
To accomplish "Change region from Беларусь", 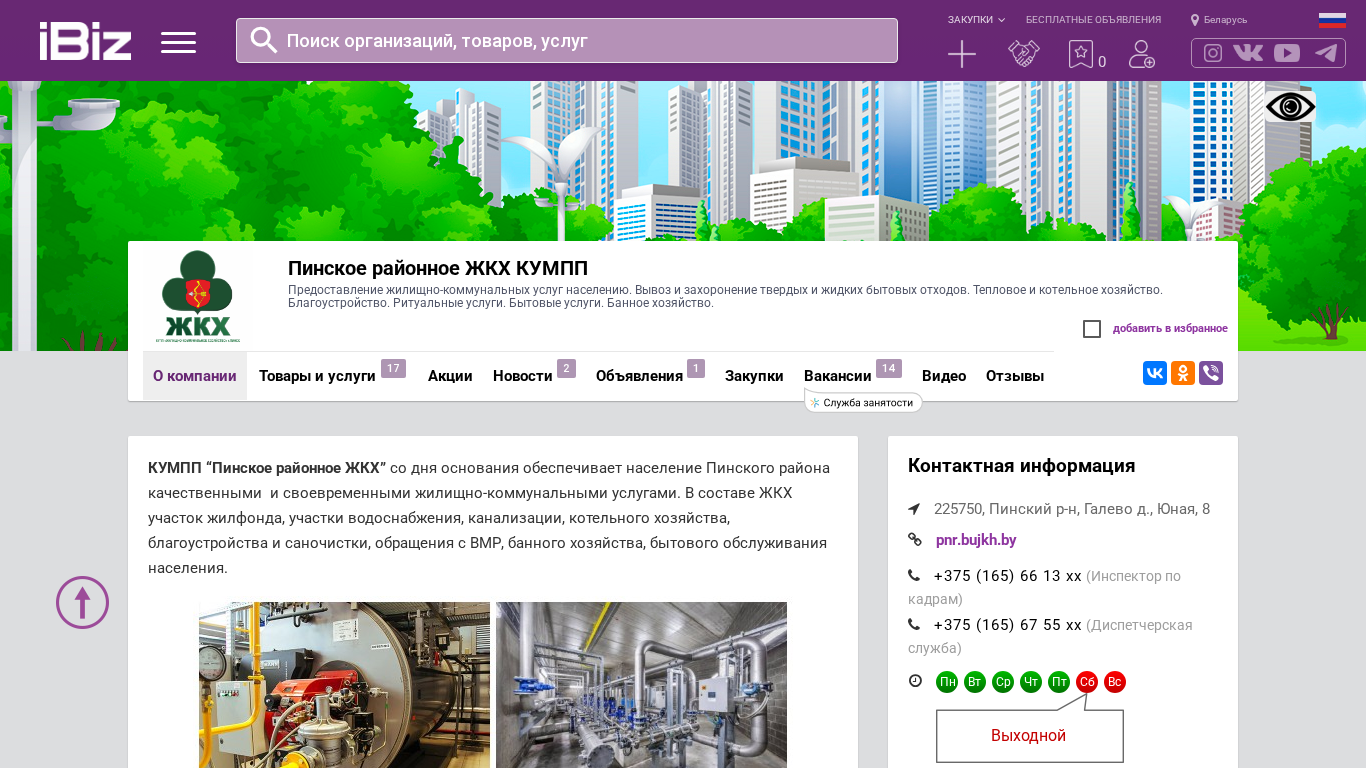I will click(1219, 20).
